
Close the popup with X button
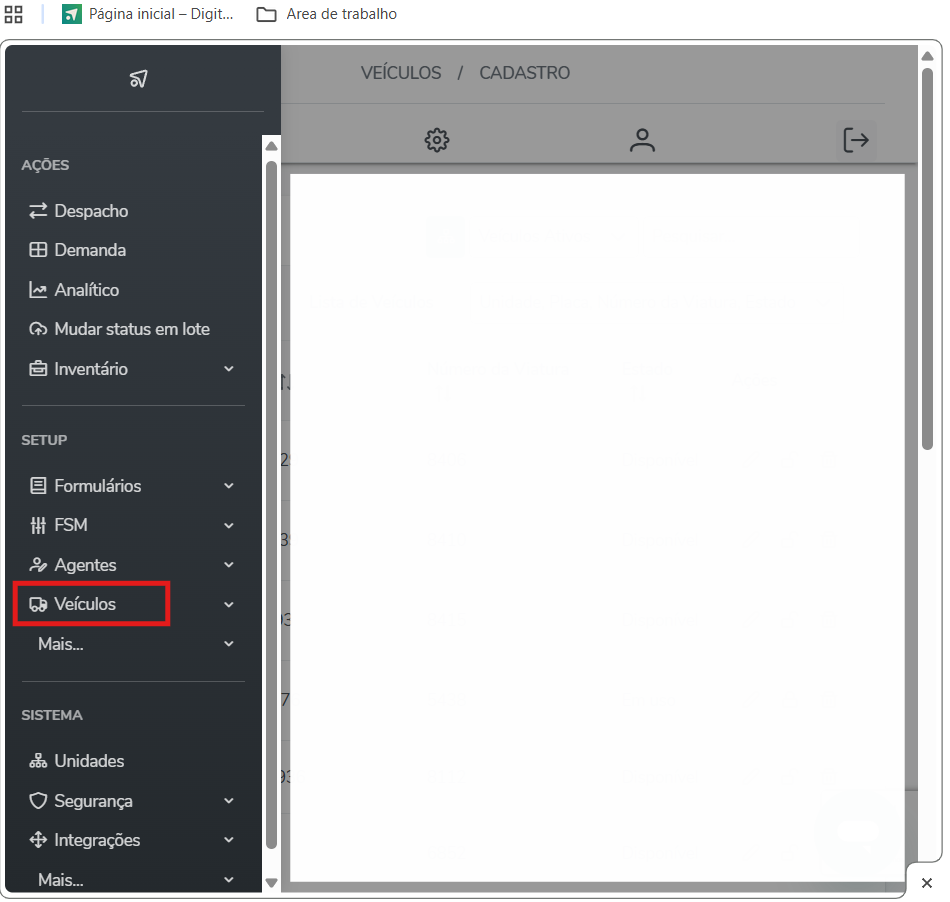926,883
